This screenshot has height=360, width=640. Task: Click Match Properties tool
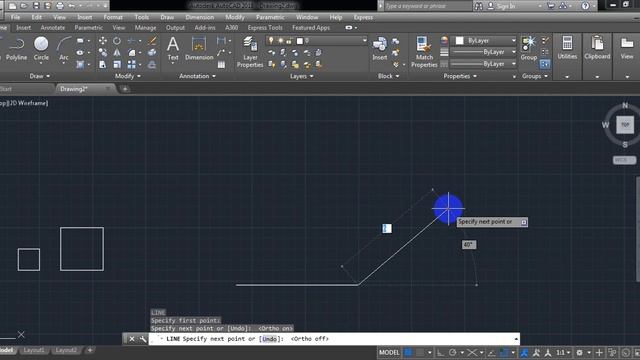pyautogui.click(x=424, y=52)
